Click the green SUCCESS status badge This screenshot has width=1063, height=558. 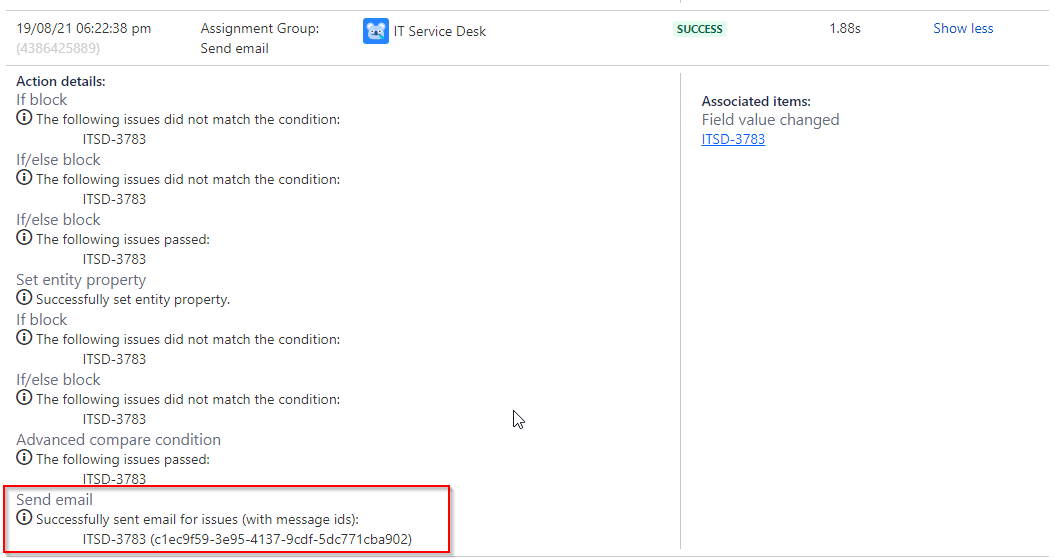[x=700, y=29]
